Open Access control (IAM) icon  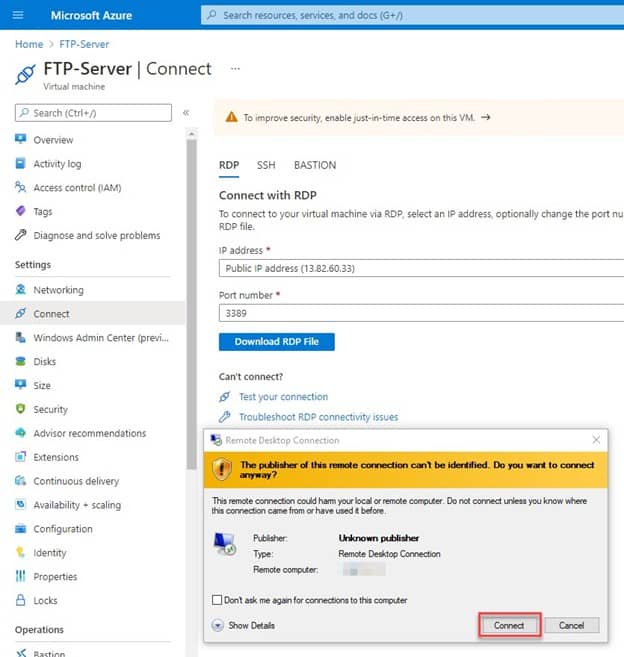(21, 187)
